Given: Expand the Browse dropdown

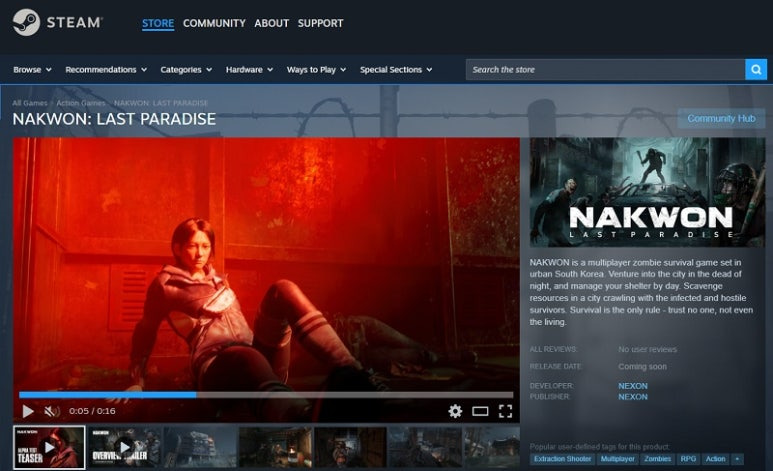Looking at the screenshot, I should (x=32, y=70).
